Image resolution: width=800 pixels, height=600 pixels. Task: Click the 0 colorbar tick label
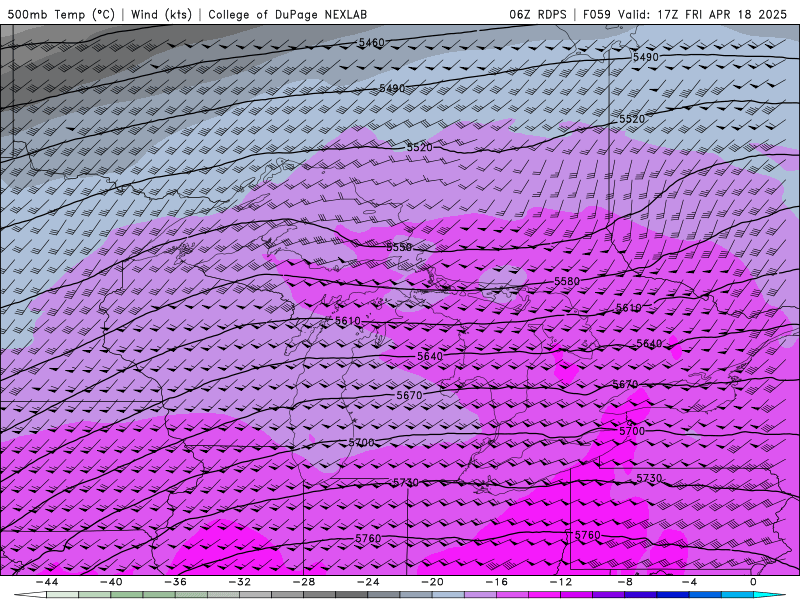[x=754, y=582]
